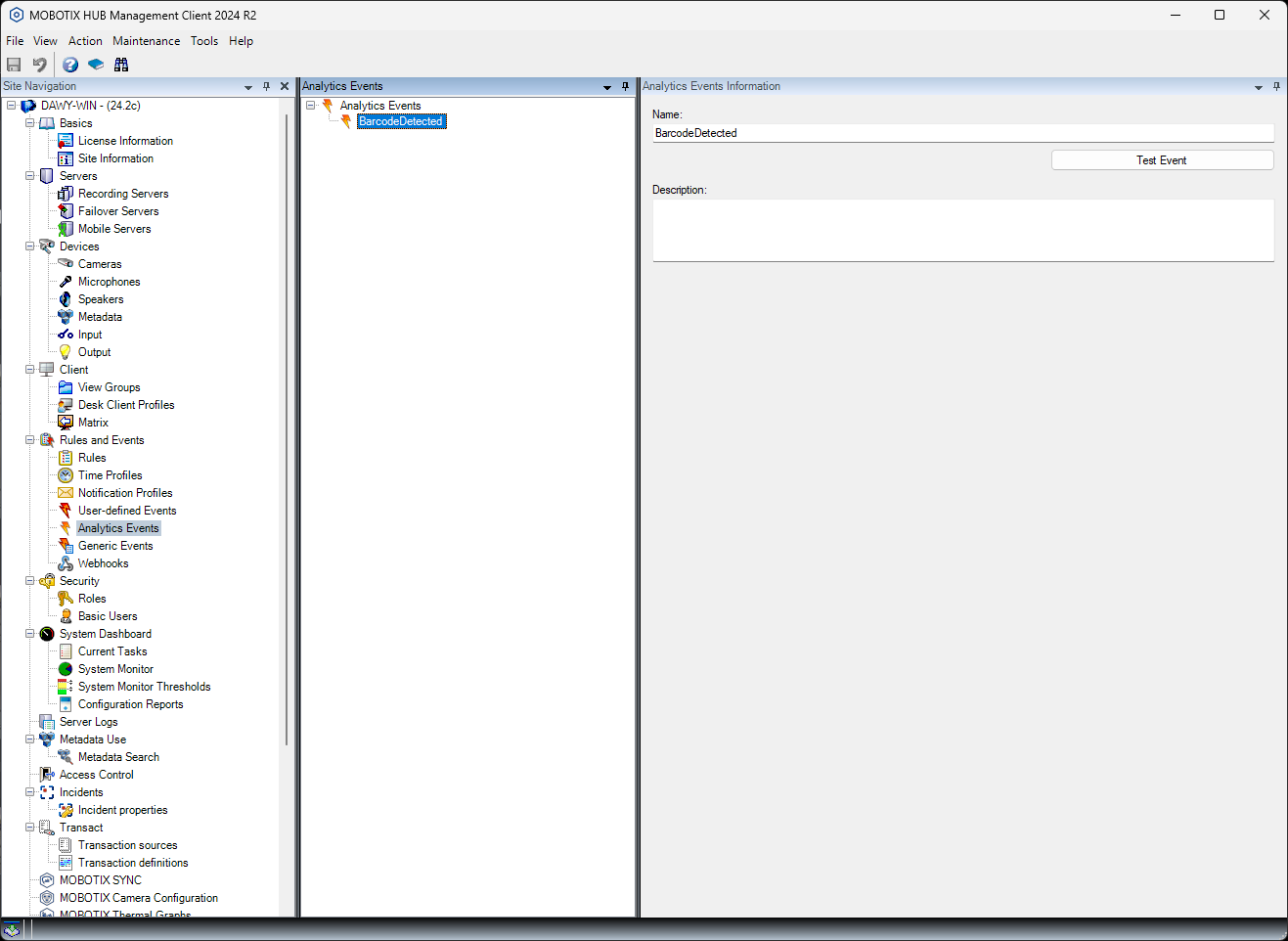Click the Input device icon

click(66, 335)
